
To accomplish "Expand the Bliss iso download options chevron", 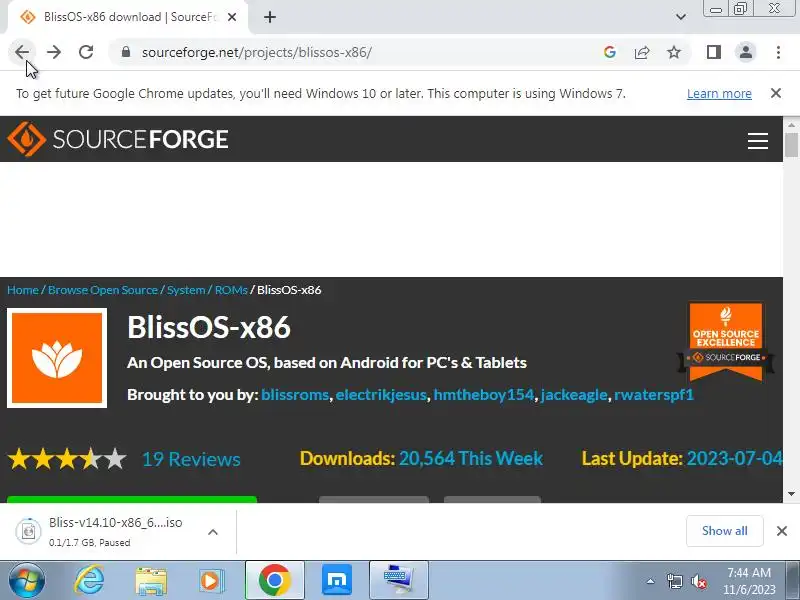I will (x=213, y=532).
